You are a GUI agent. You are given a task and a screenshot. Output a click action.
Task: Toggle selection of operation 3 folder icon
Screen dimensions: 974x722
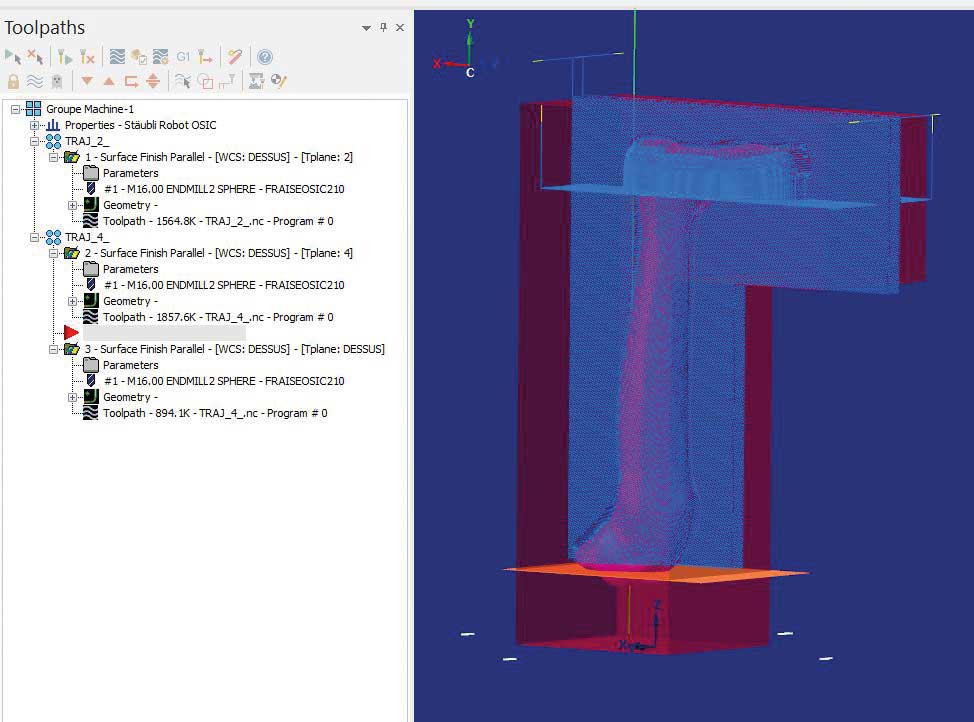point(72,349)
